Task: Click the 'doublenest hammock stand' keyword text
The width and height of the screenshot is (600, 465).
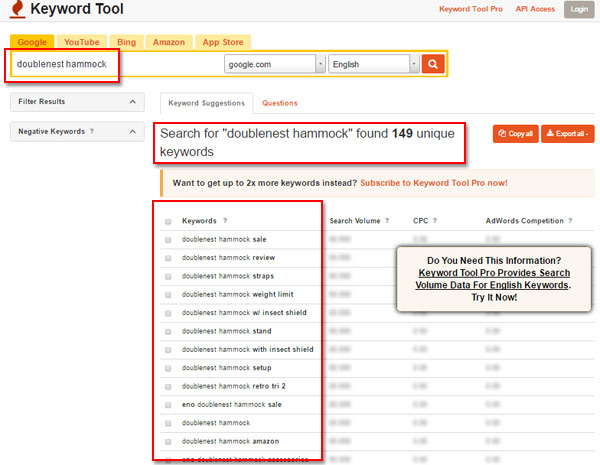Action: (x=227, y=331)
